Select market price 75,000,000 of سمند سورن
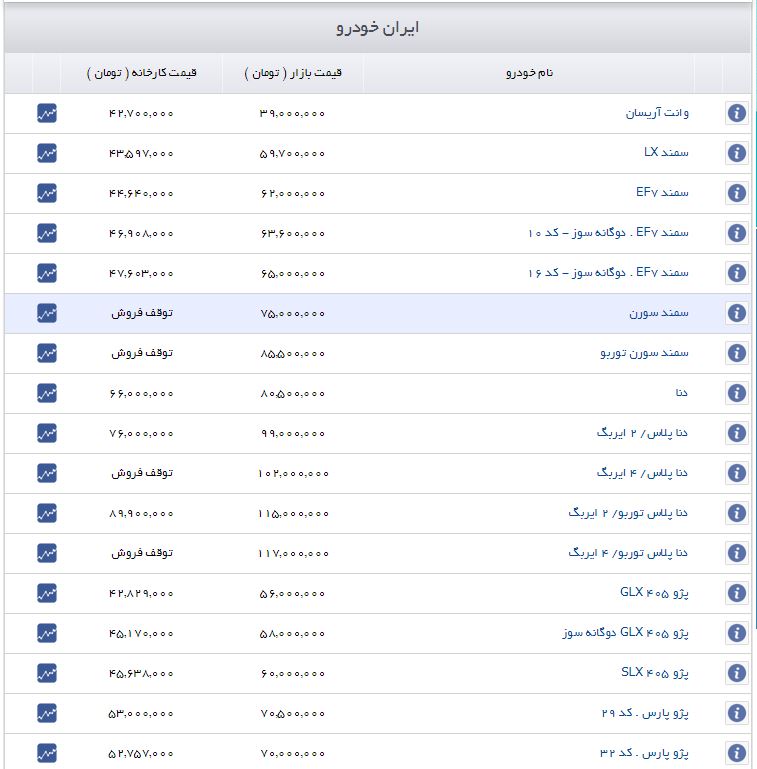Image resolution: width=757 pixels, height=769 pixels. click(x=292, y=313)
